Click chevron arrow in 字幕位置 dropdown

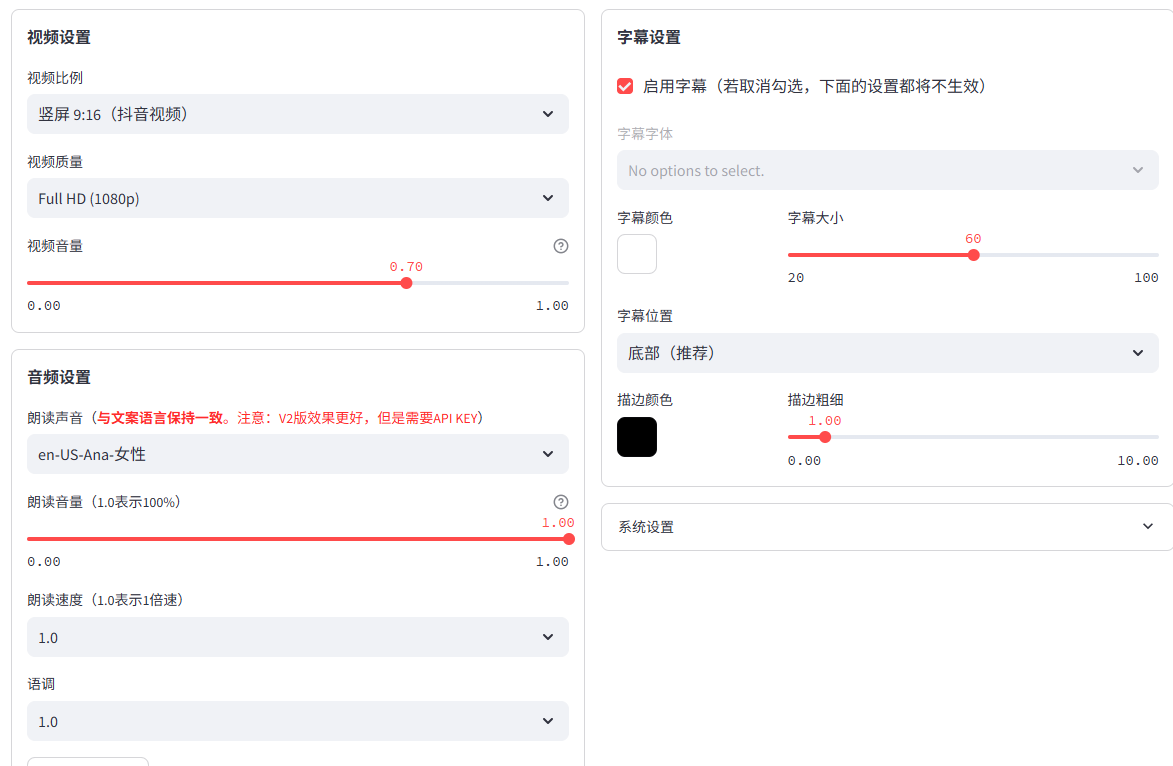[1138, 353]
